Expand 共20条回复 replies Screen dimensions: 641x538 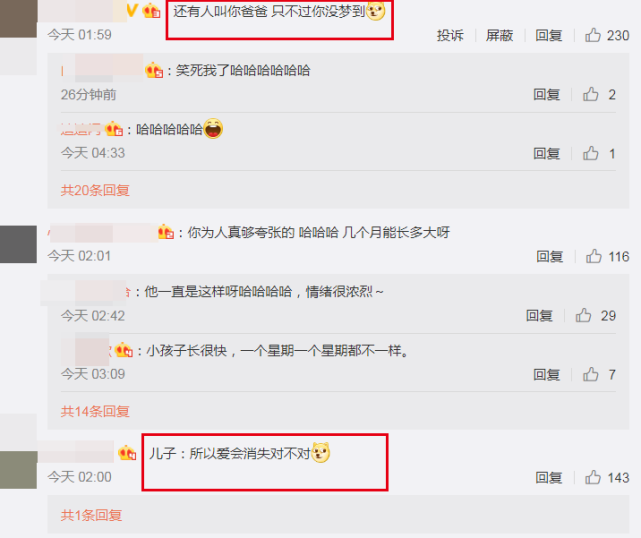pyautogui.click(x=95, y=190)
